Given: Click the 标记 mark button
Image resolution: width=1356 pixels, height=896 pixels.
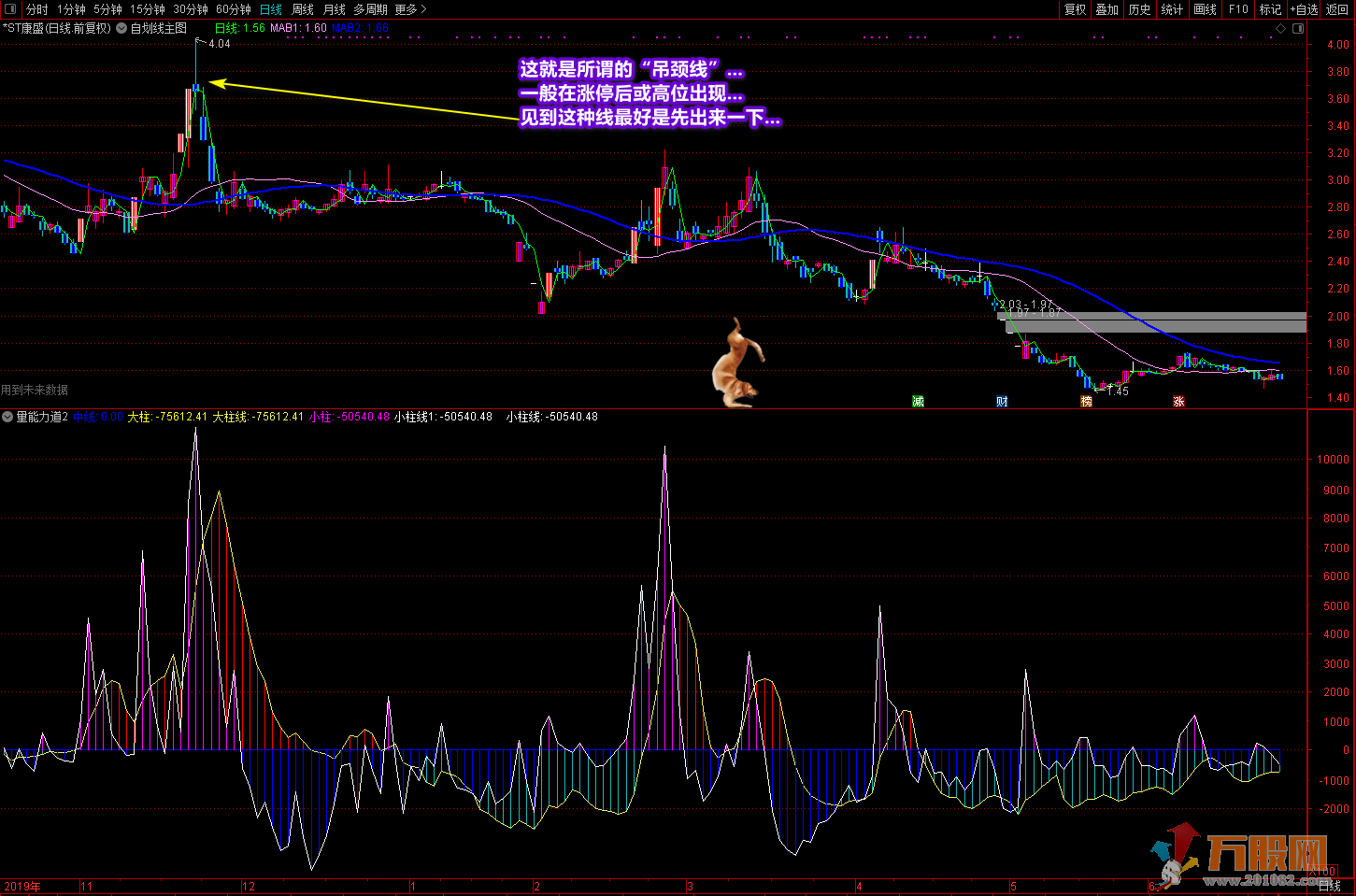Looking at the screenshot, I should point(1270,9).
